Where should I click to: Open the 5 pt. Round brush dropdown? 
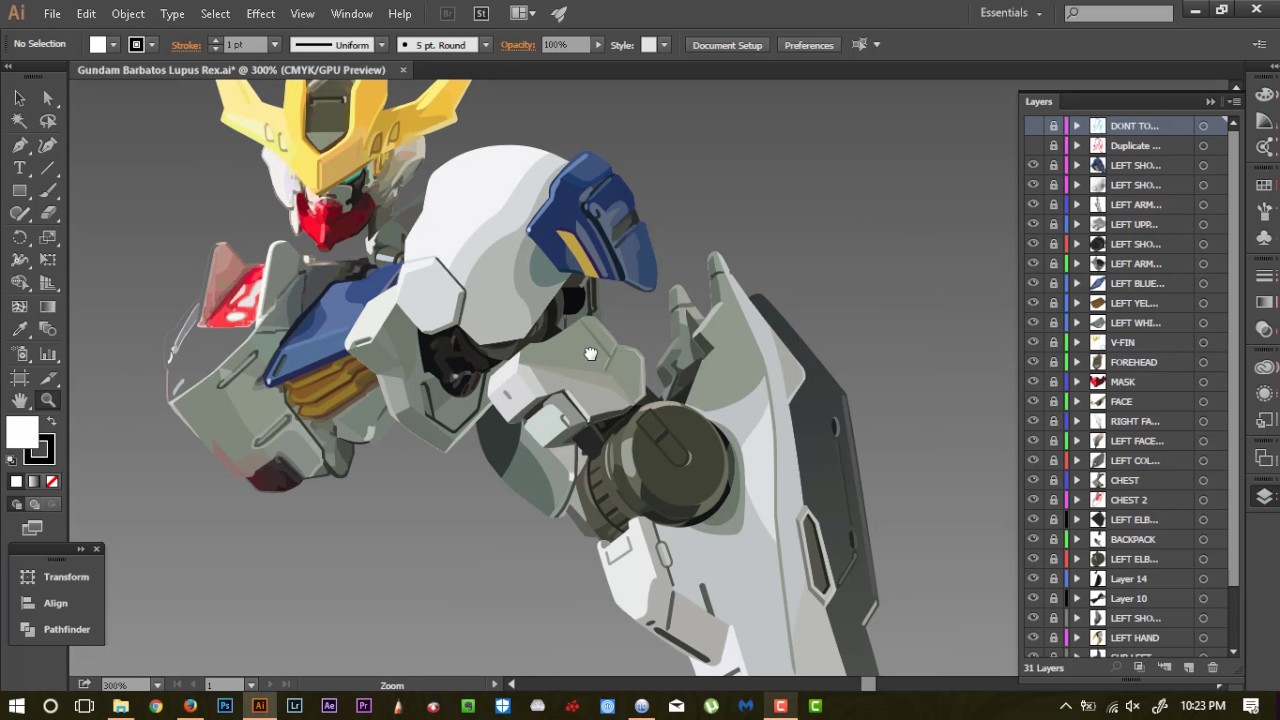[x=485, y=45]
